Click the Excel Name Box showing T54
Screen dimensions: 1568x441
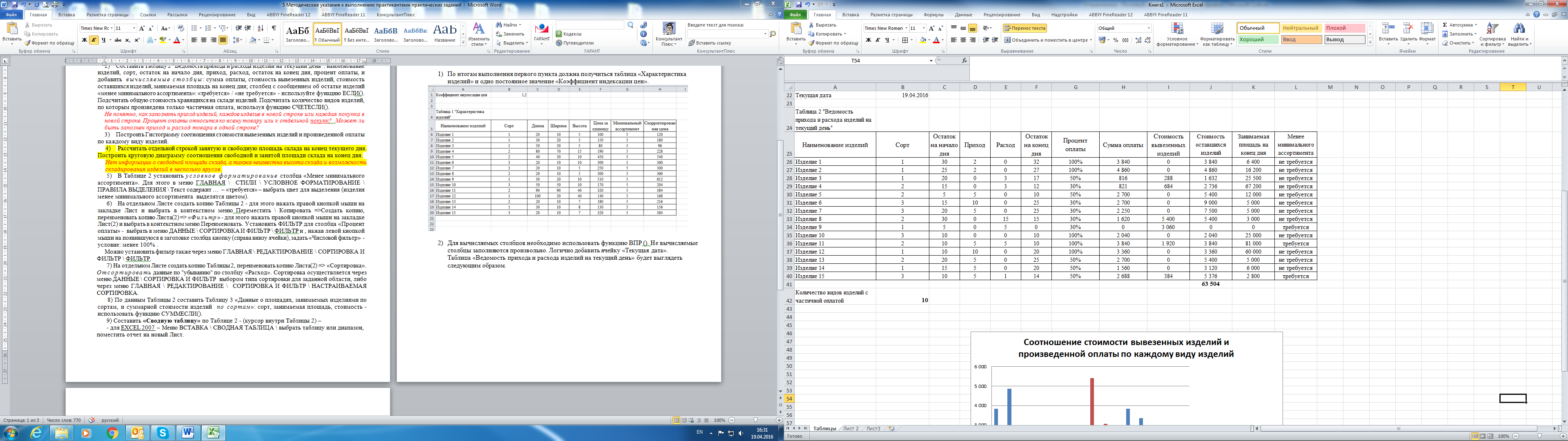(856, 61)
